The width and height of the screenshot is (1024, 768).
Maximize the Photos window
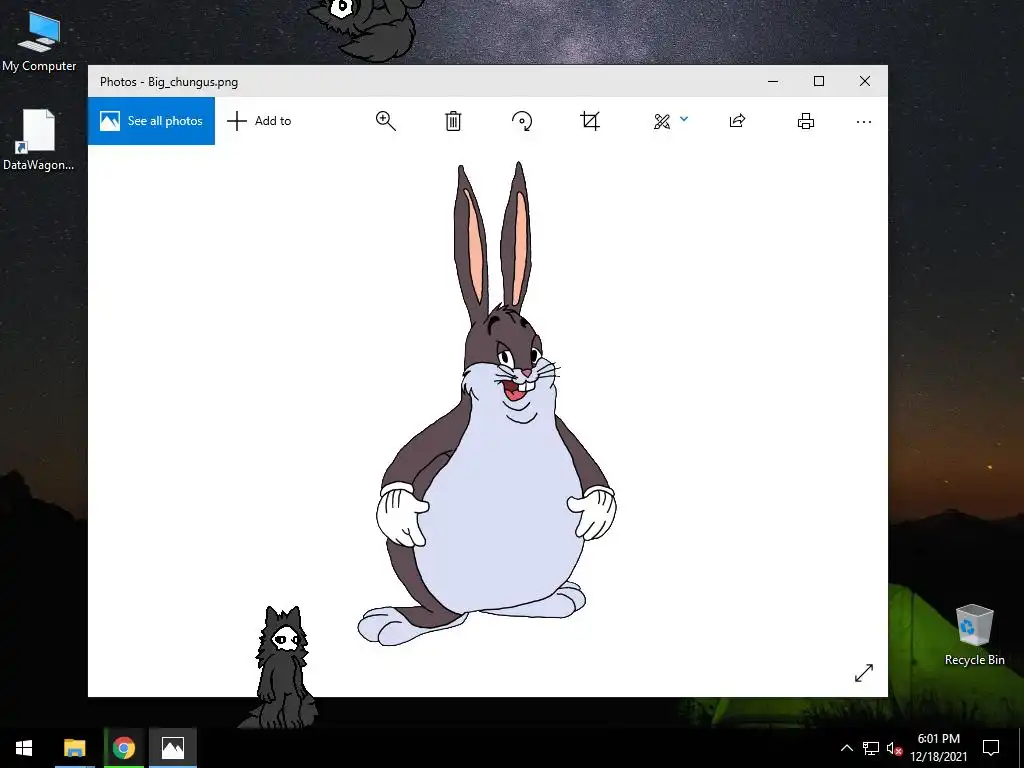[x=819, y=81]
